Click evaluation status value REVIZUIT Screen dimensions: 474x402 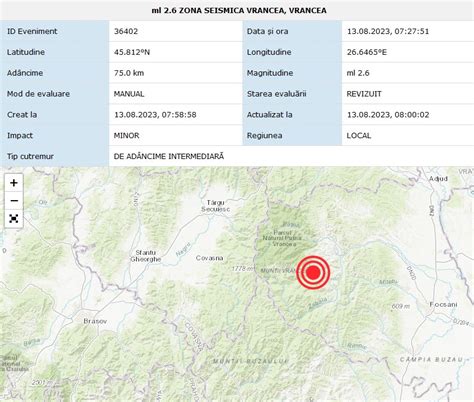pos(364,94)
